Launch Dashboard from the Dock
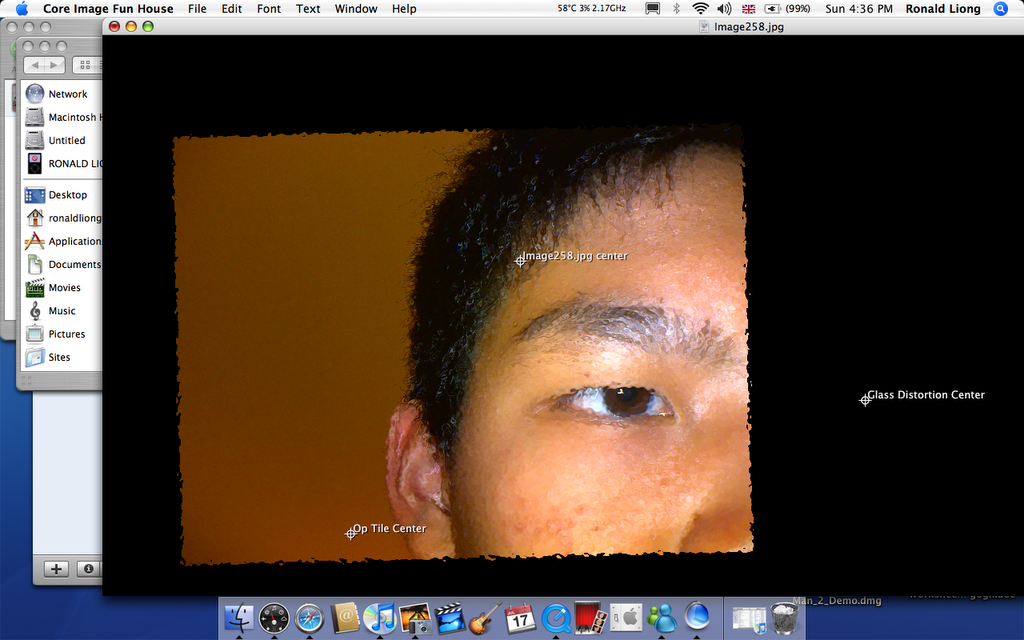Screen dimensions: 1024x640 (274, 617)
